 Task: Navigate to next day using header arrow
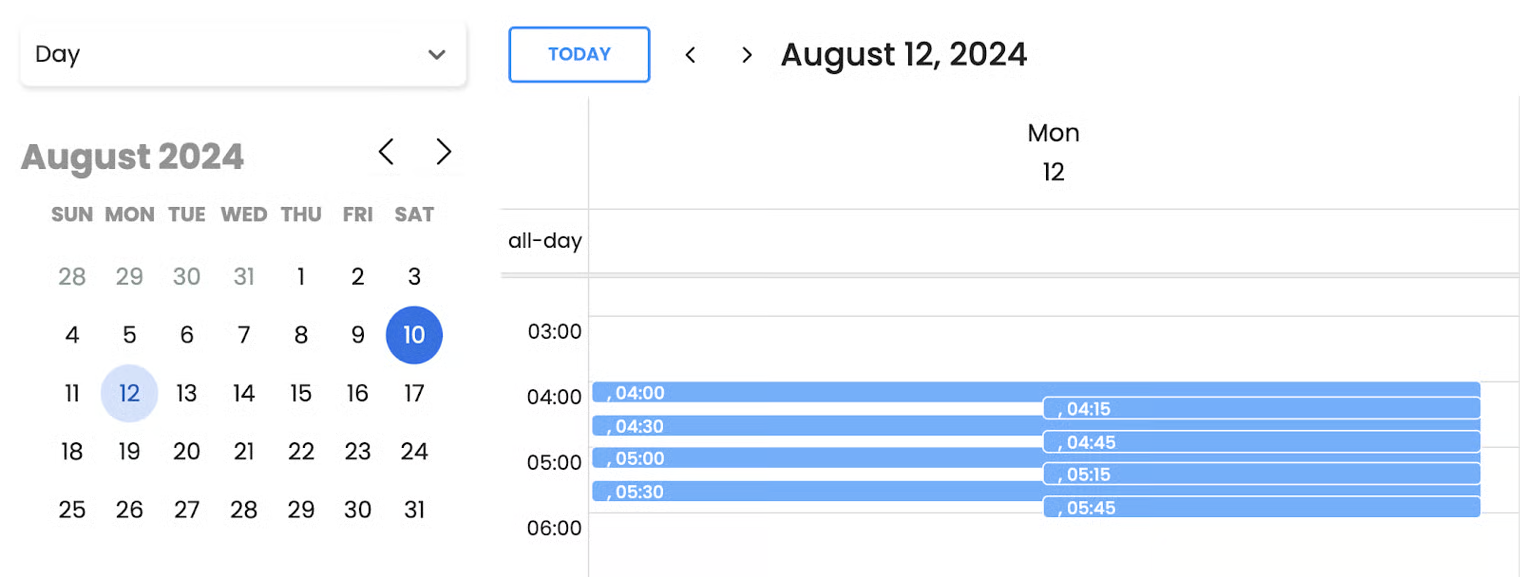pos(746,55)
